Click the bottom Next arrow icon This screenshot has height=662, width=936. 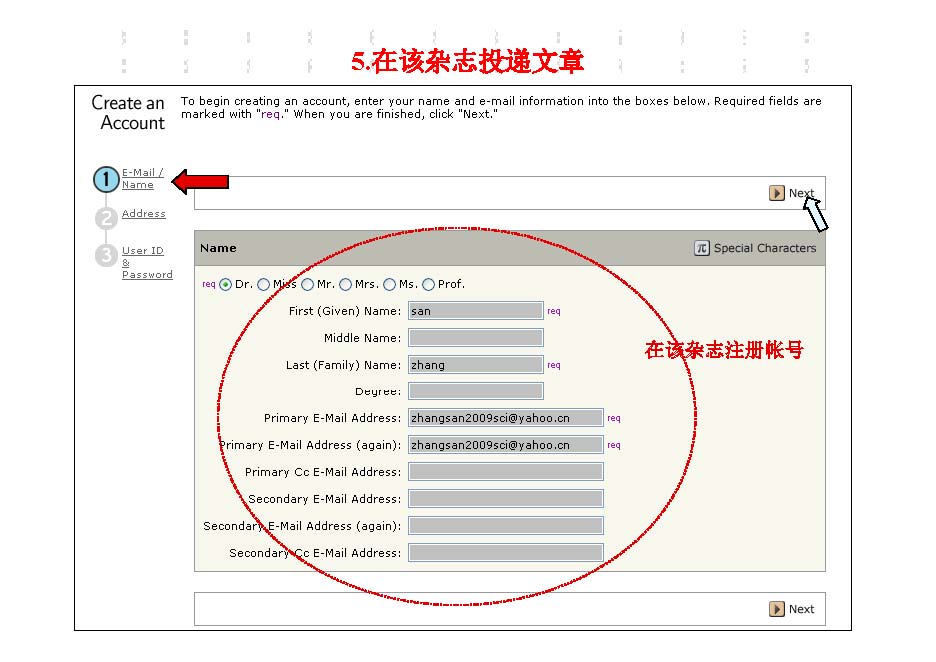coord(777,609)
